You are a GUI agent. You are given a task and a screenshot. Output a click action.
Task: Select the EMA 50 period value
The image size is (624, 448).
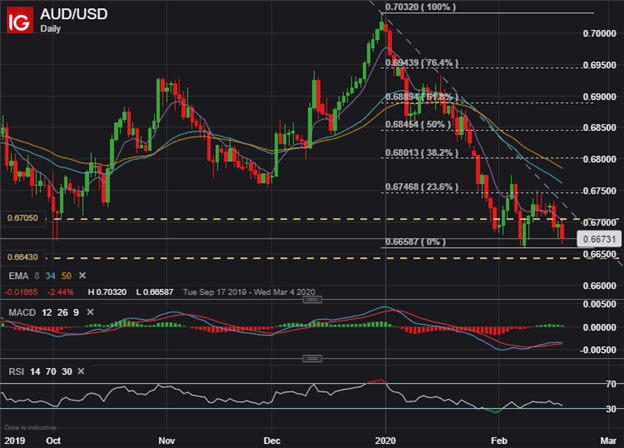tap(66, 276)
